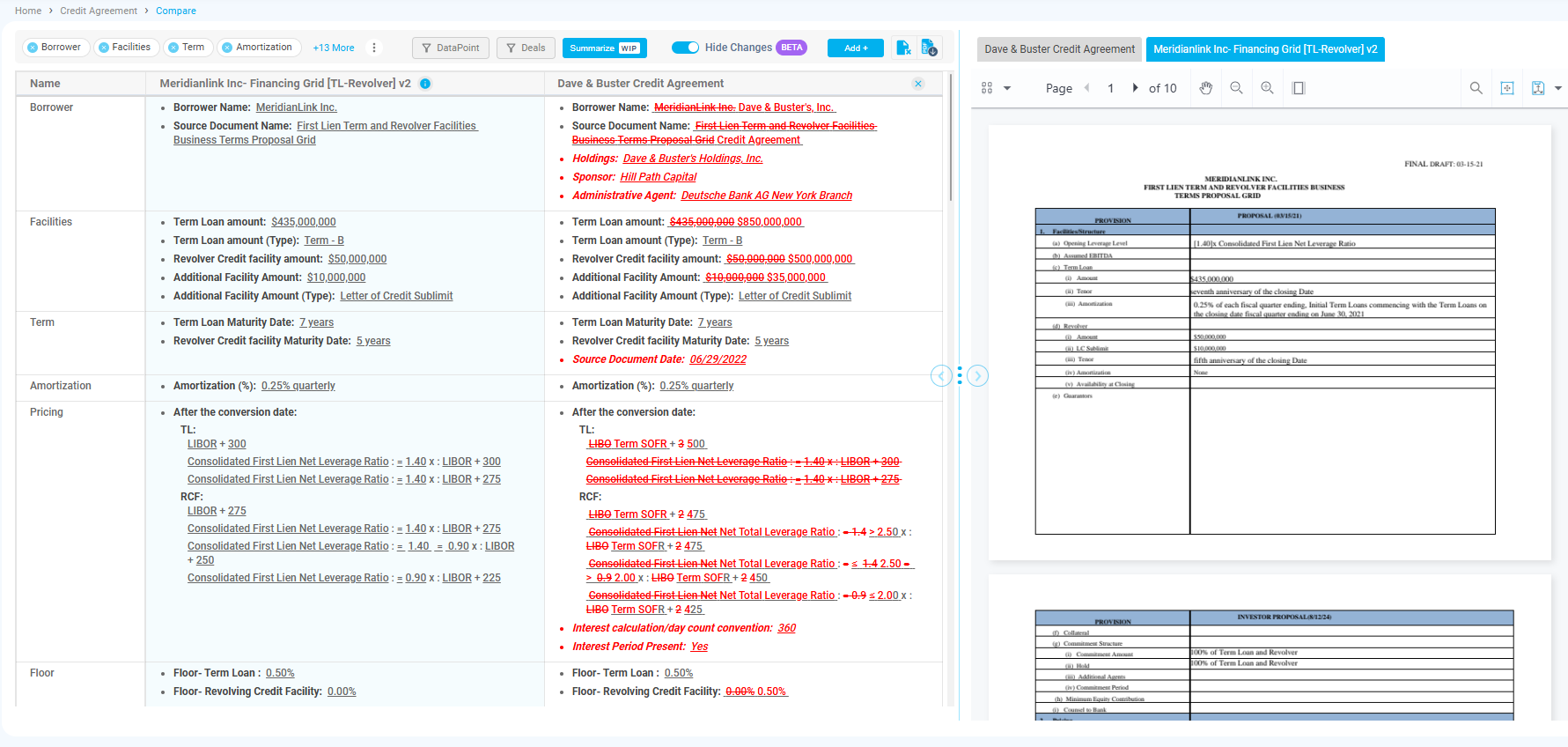
Task: Click the $850,000,000 term loan value
Action: pos(769,222)
